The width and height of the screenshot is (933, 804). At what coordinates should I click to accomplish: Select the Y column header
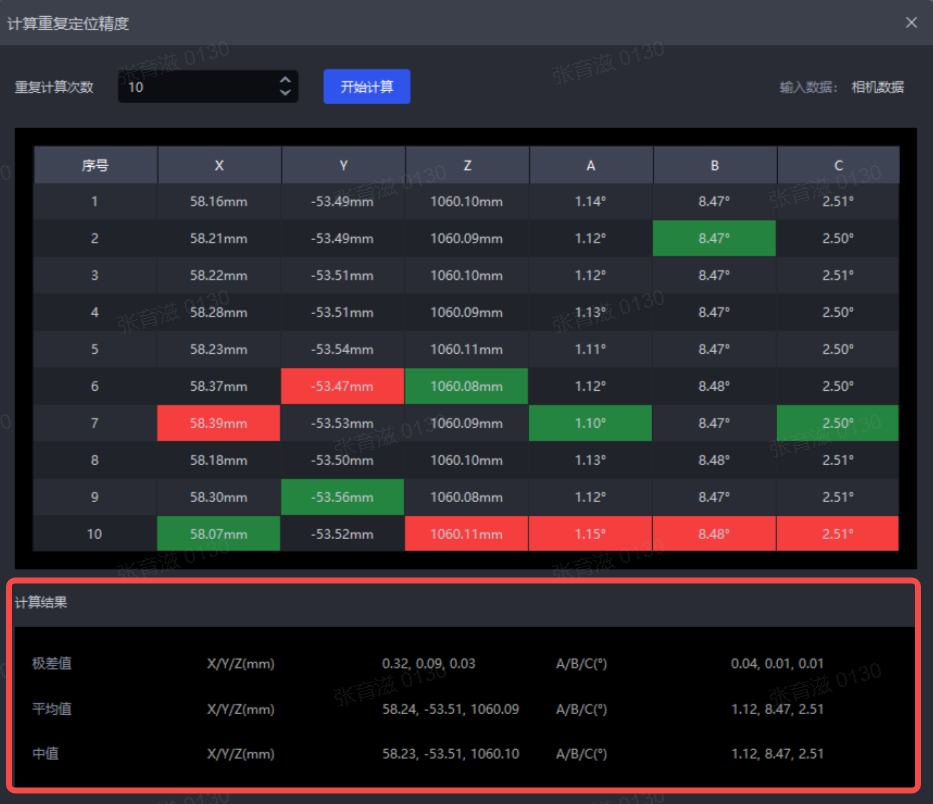coord(343,165)
